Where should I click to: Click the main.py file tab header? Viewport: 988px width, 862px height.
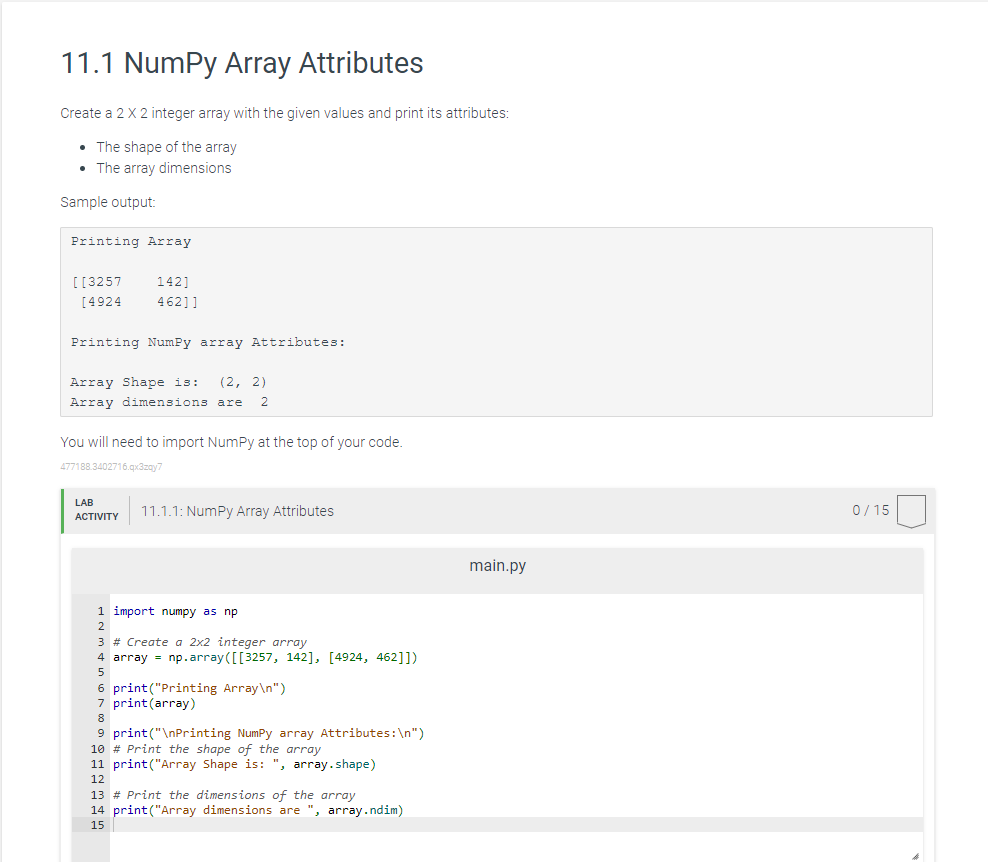coord(497,566)
